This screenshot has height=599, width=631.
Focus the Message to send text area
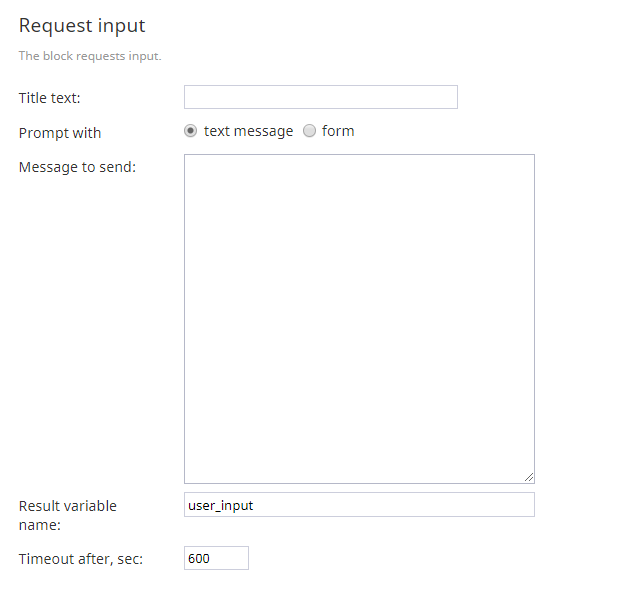(x=359, y=319)
